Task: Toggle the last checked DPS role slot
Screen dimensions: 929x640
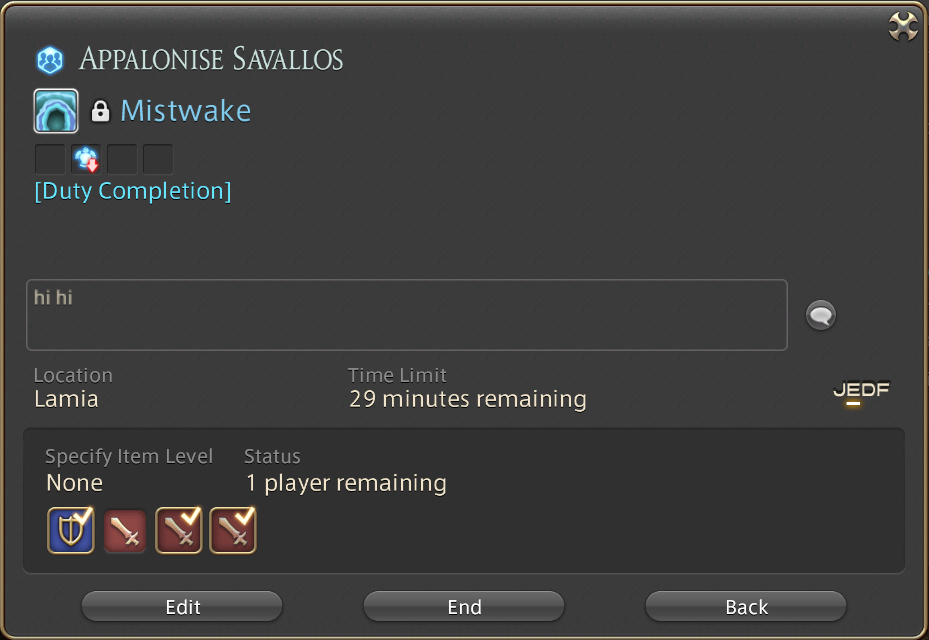Action: coord(233,530)
